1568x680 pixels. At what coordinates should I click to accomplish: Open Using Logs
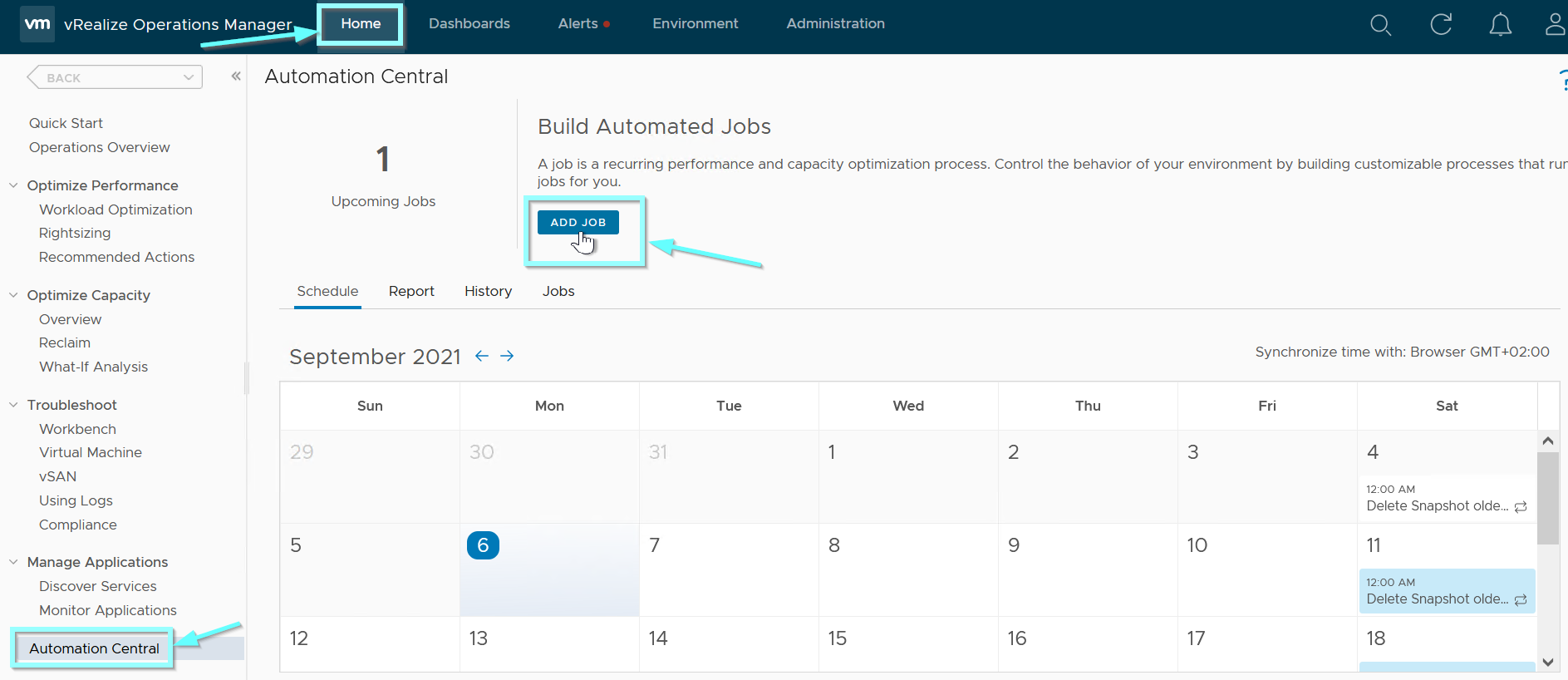[76, 500]
